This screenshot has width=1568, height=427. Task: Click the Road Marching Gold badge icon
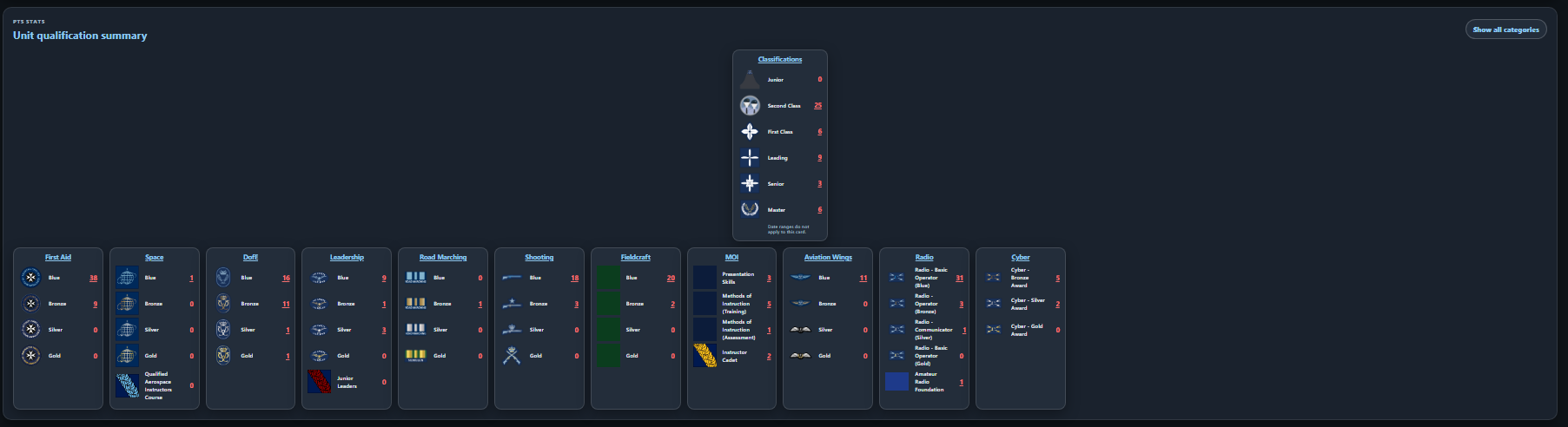tap(415, 356)
